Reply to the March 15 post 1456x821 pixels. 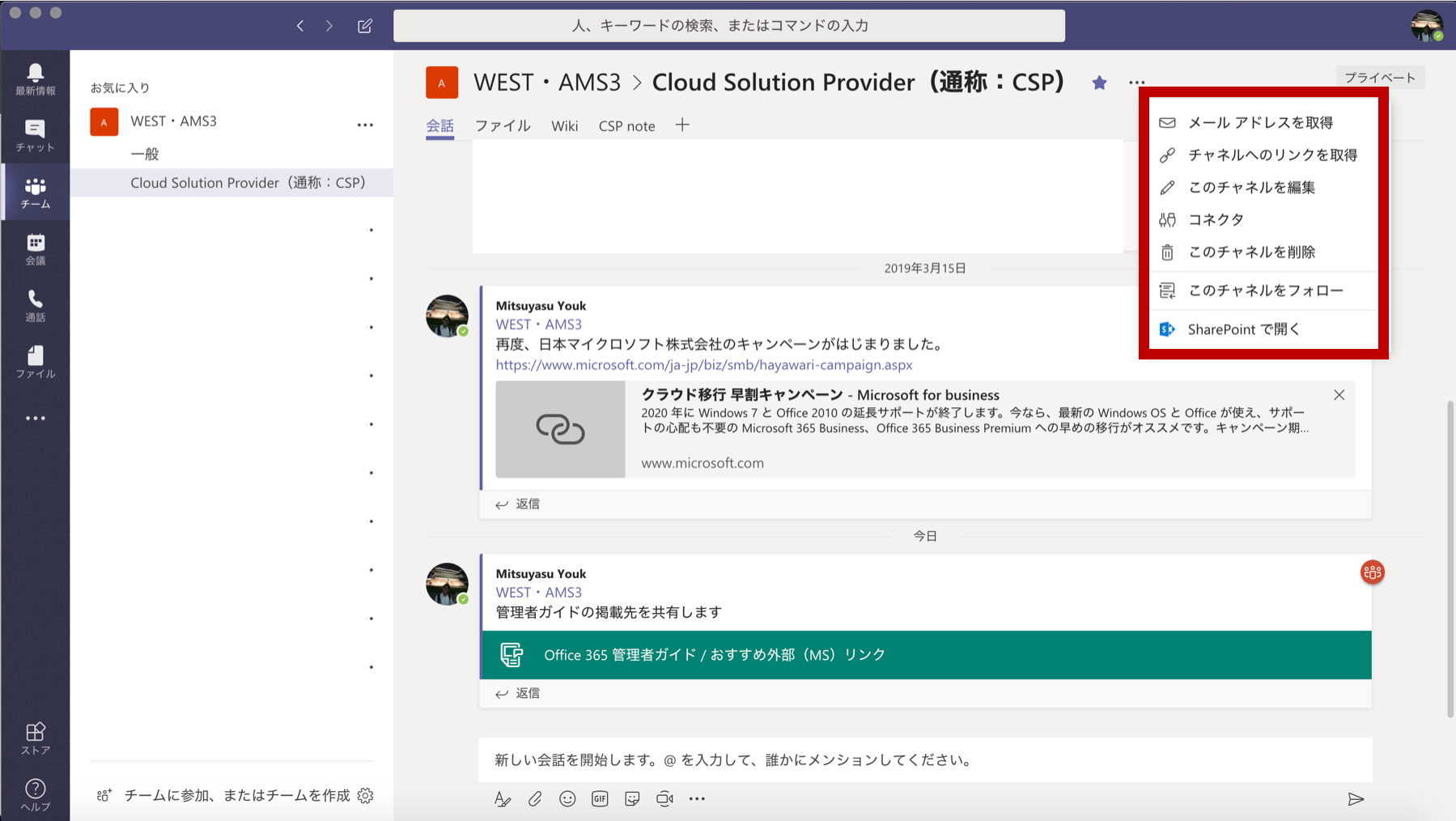518,504
